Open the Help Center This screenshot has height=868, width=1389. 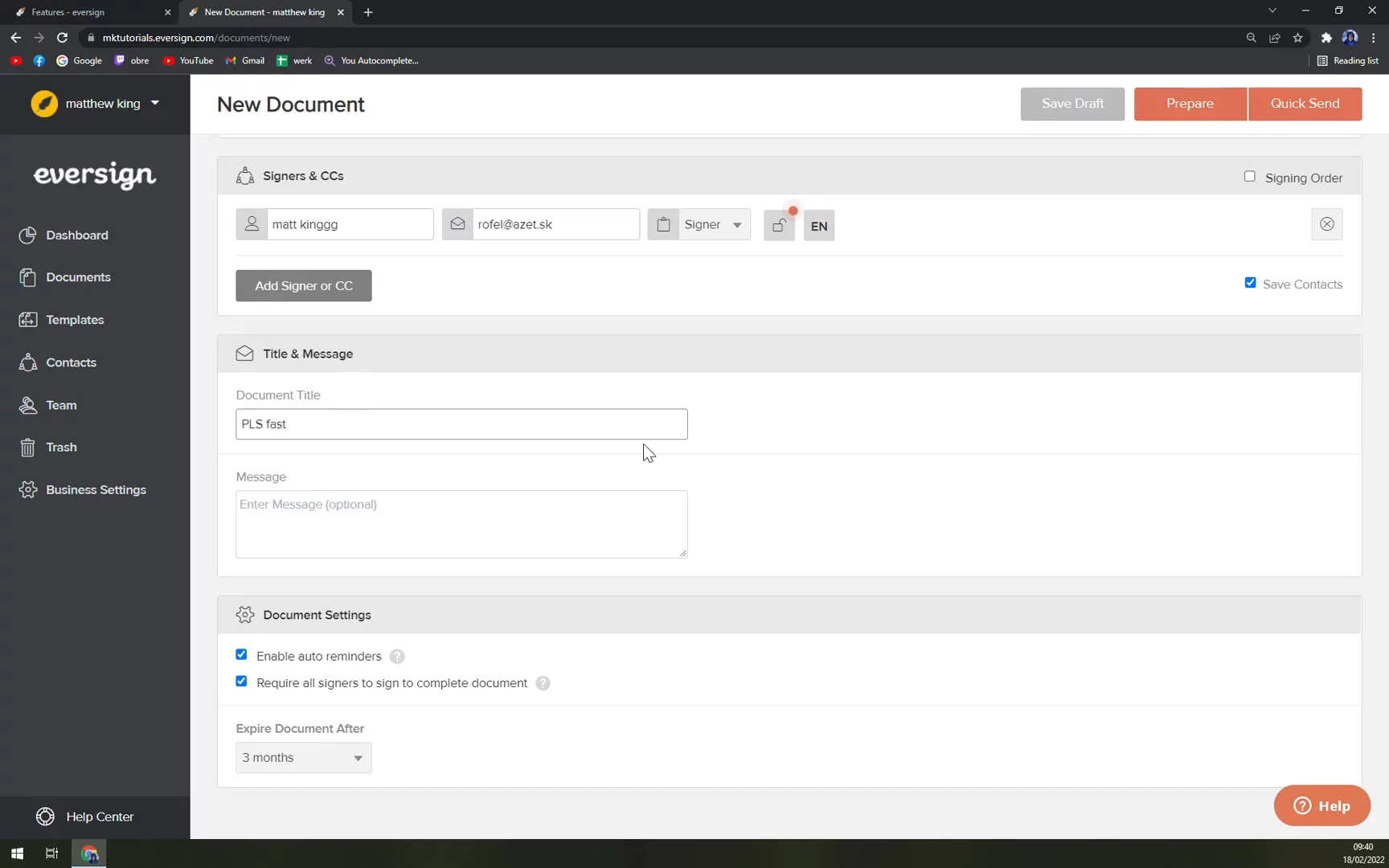tap(99, 817)
